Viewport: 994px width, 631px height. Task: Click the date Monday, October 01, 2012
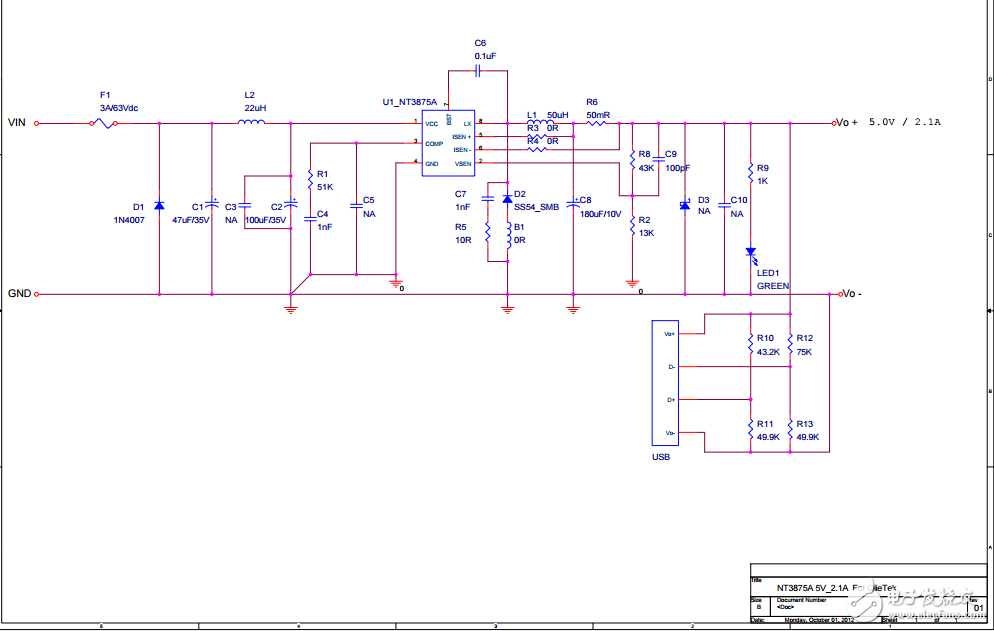click(x=820, y=620)
